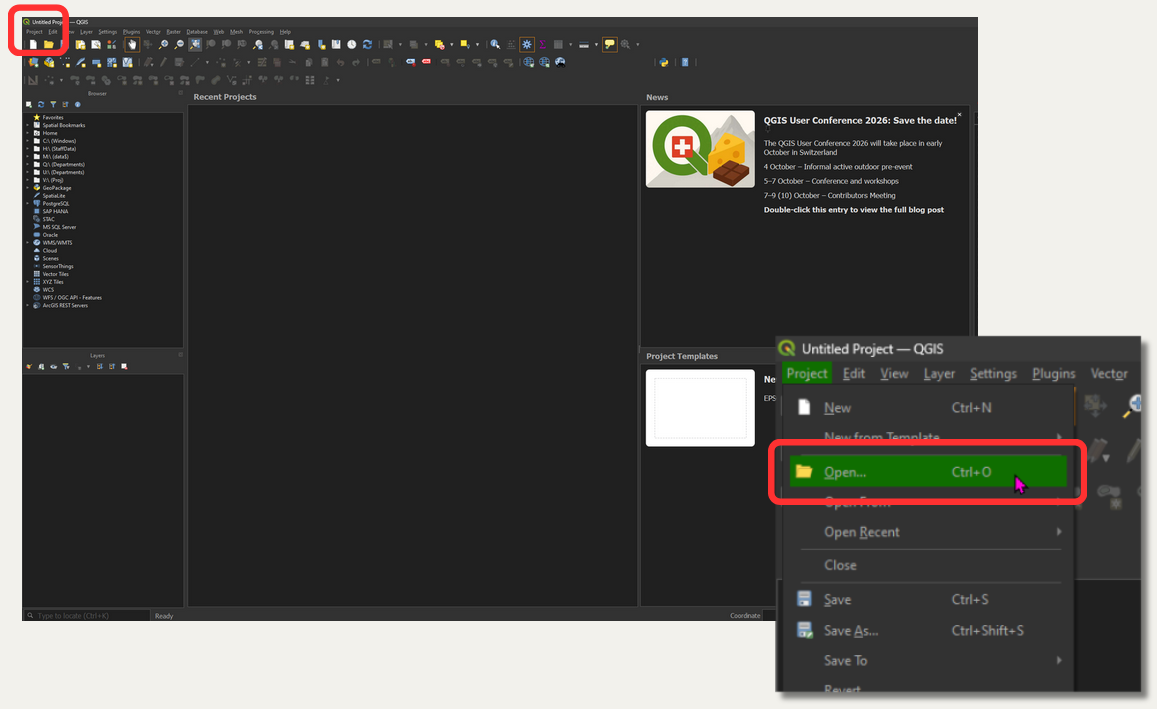Select Favorites in the Browser tree
The height and width of the screenshot is (709, 1157).
52,117
